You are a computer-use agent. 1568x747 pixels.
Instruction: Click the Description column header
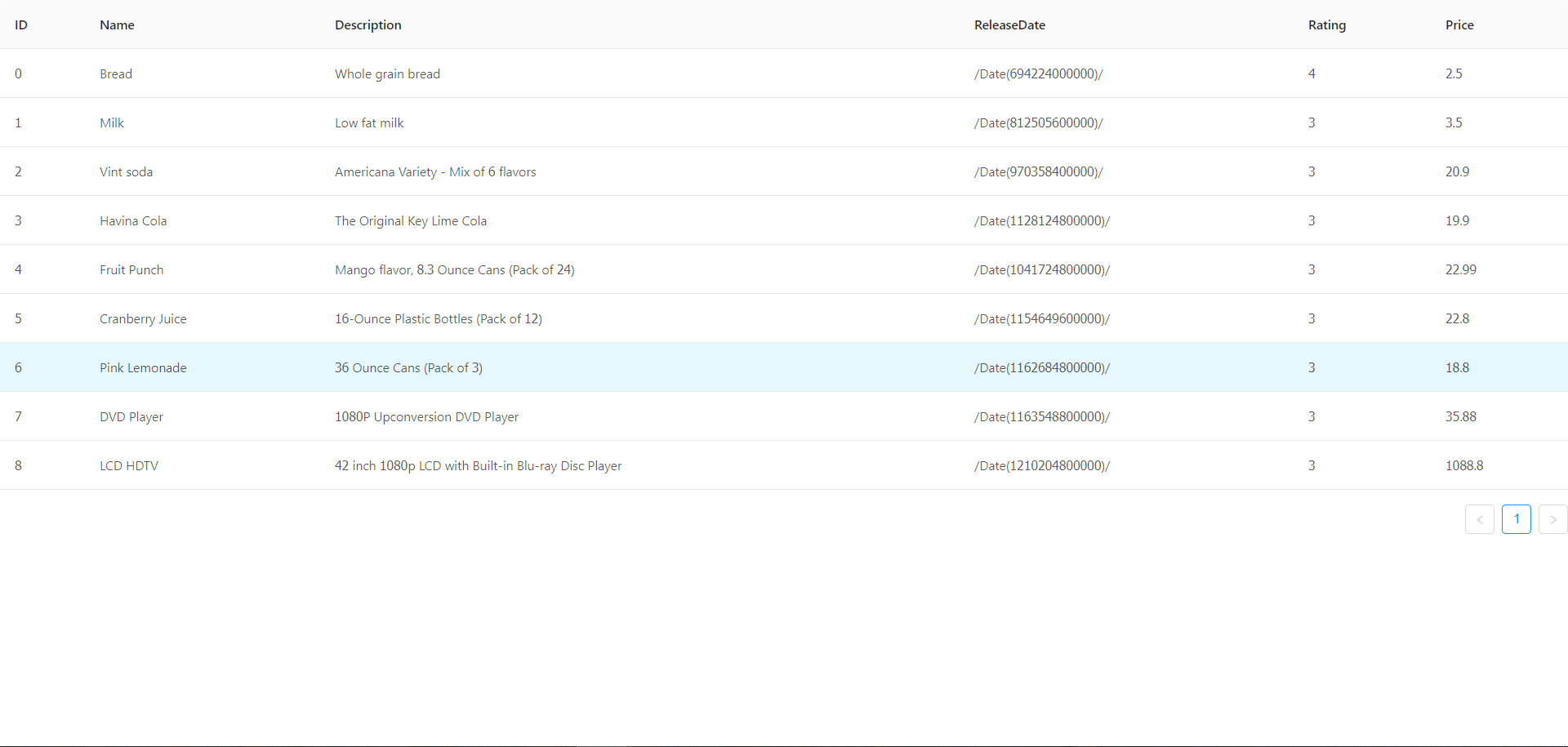(367, 25)
